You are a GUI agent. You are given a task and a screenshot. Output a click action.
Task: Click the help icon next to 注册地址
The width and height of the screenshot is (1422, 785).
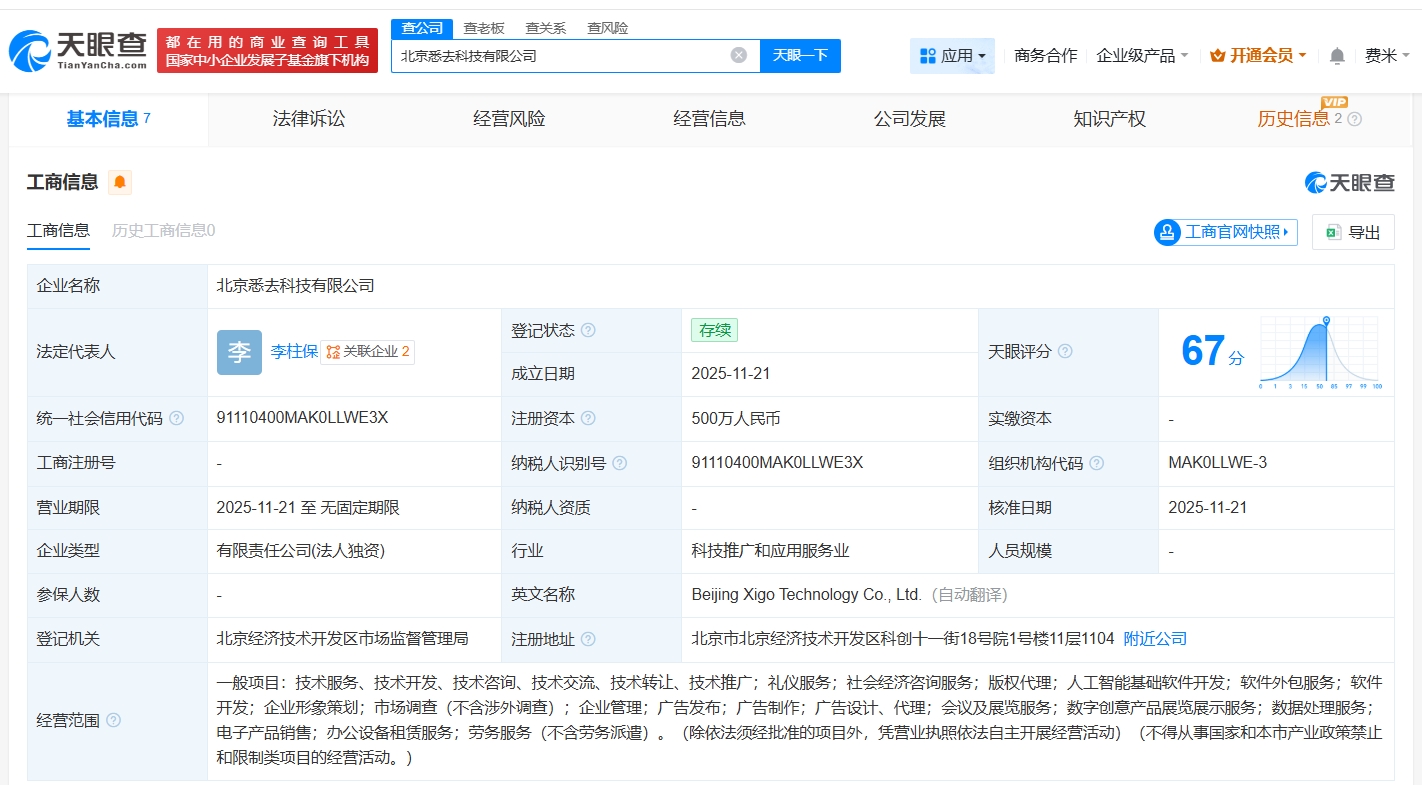[588, 639]
